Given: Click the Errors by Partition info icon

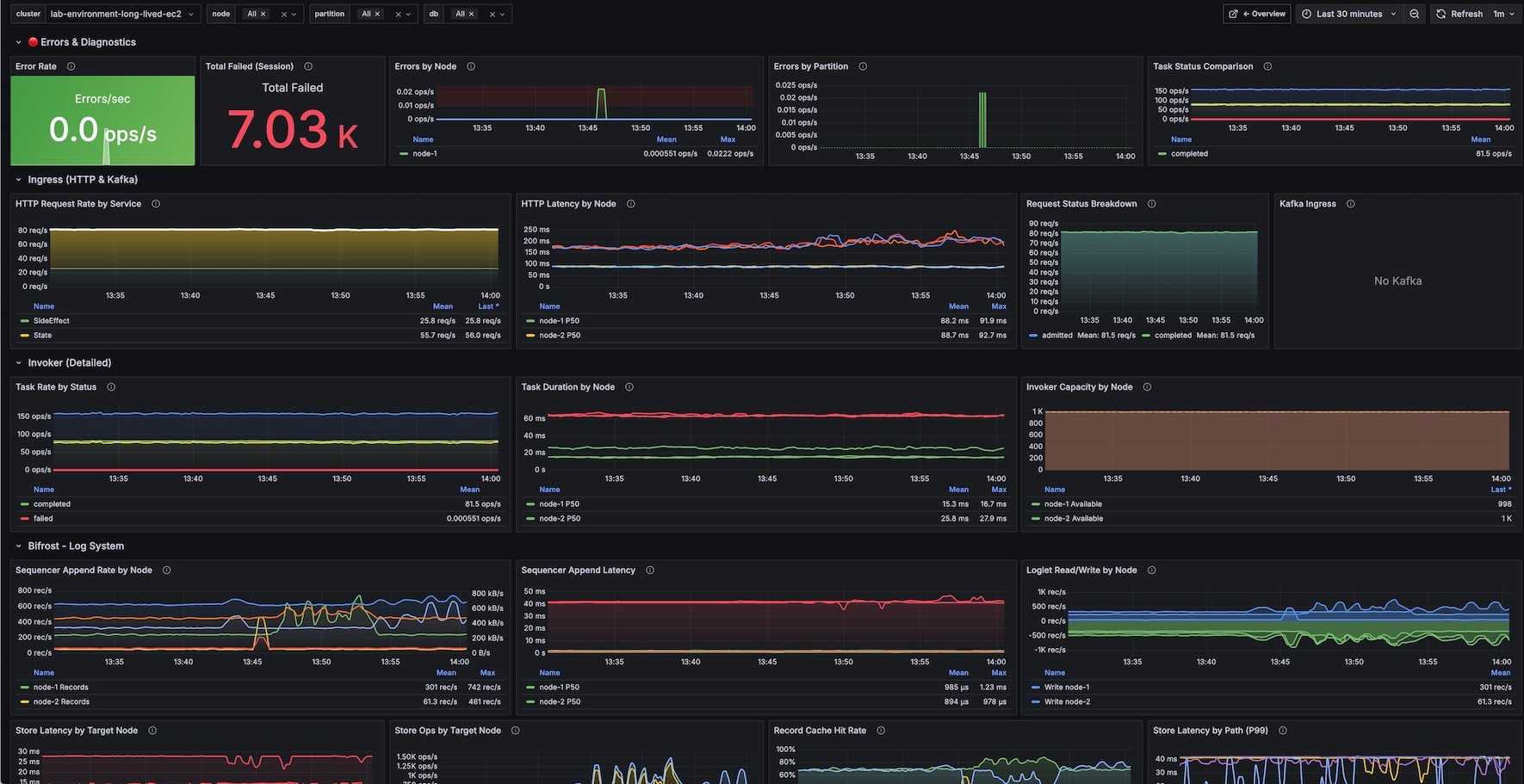Looking at the screenshot, I should 863,66.
